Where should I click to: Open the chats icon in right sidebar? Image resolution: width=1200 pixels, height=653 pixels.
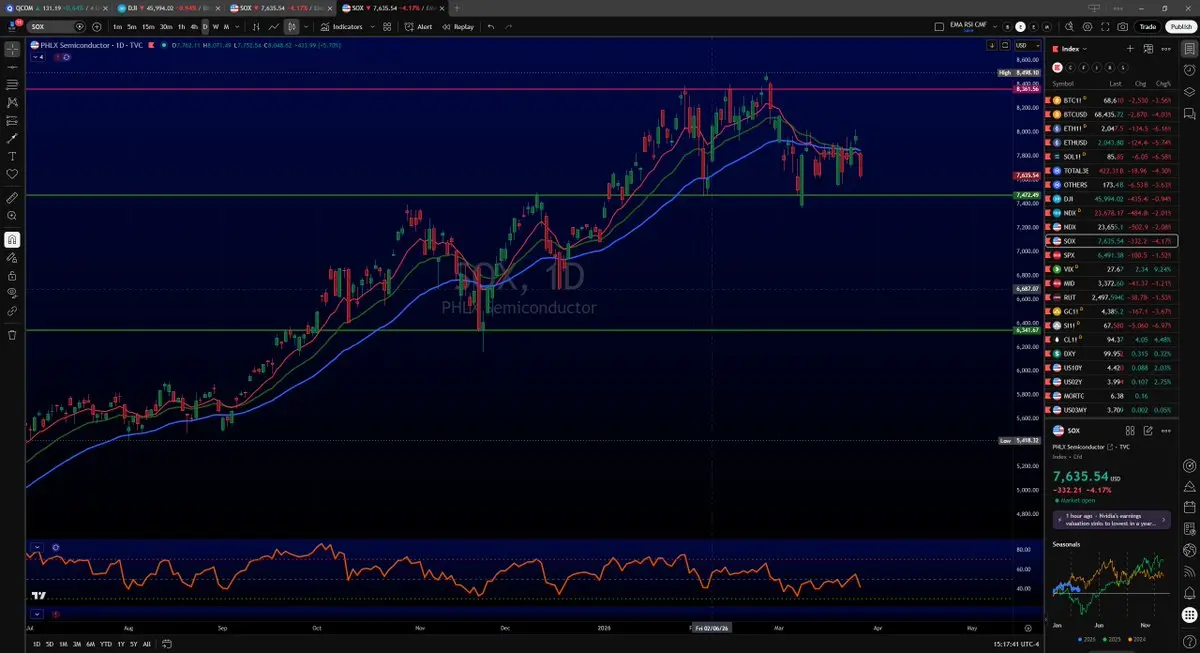coord(1189,114)
